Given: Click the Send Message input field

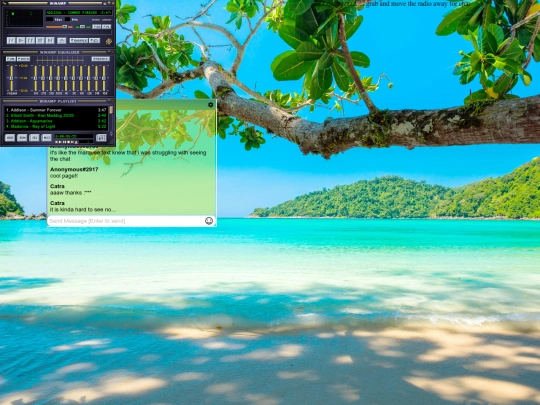Looking at the screenshot, I should (125, 221).
